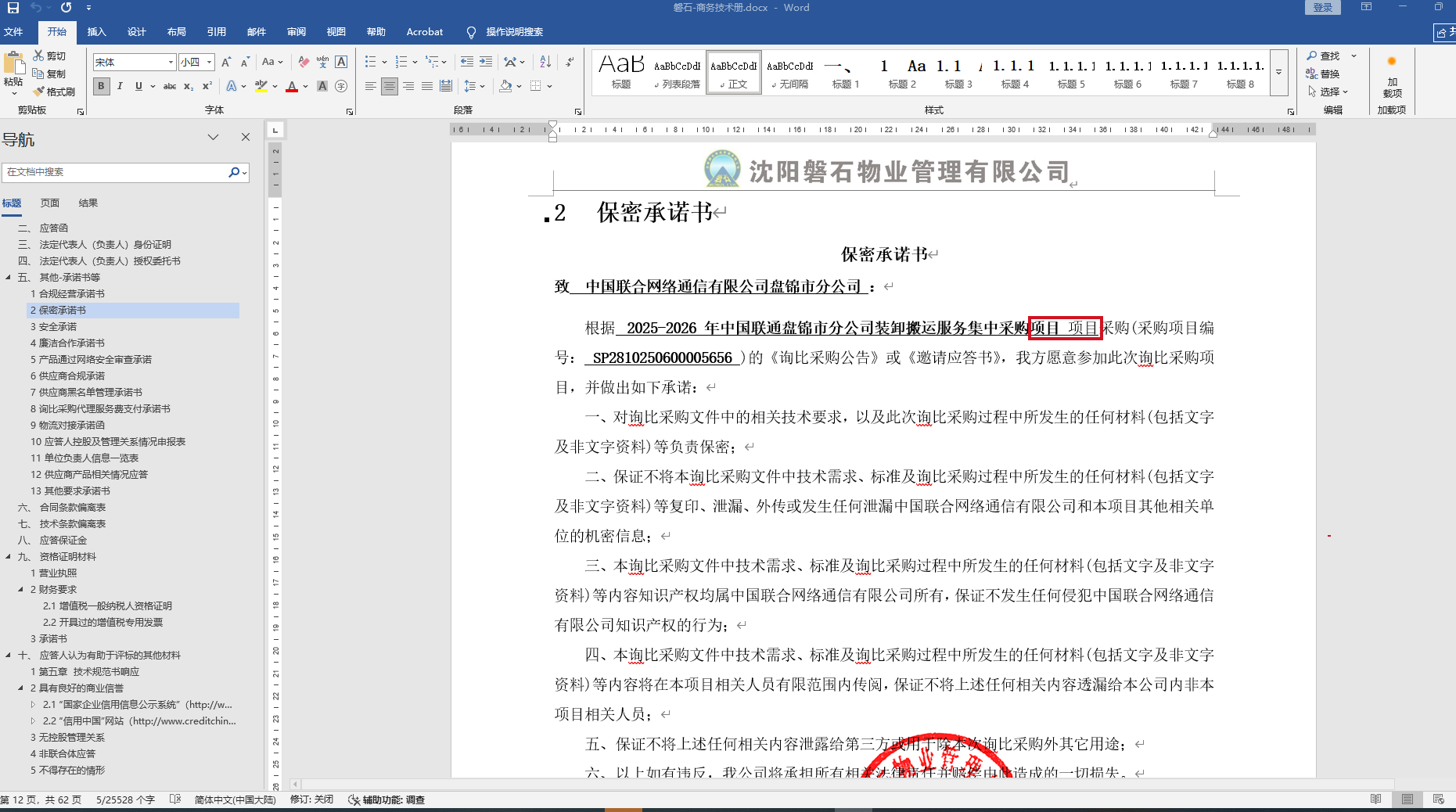Shrink font size with the smaller-A icon
Screen dimensions: 1456x812
[245, 62]
